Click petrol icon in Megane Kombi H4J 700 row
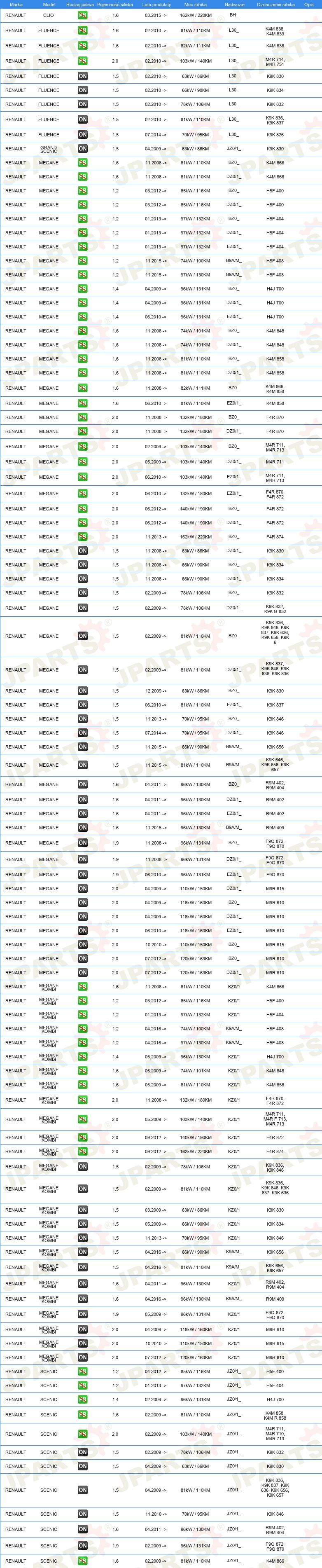 82,1057
